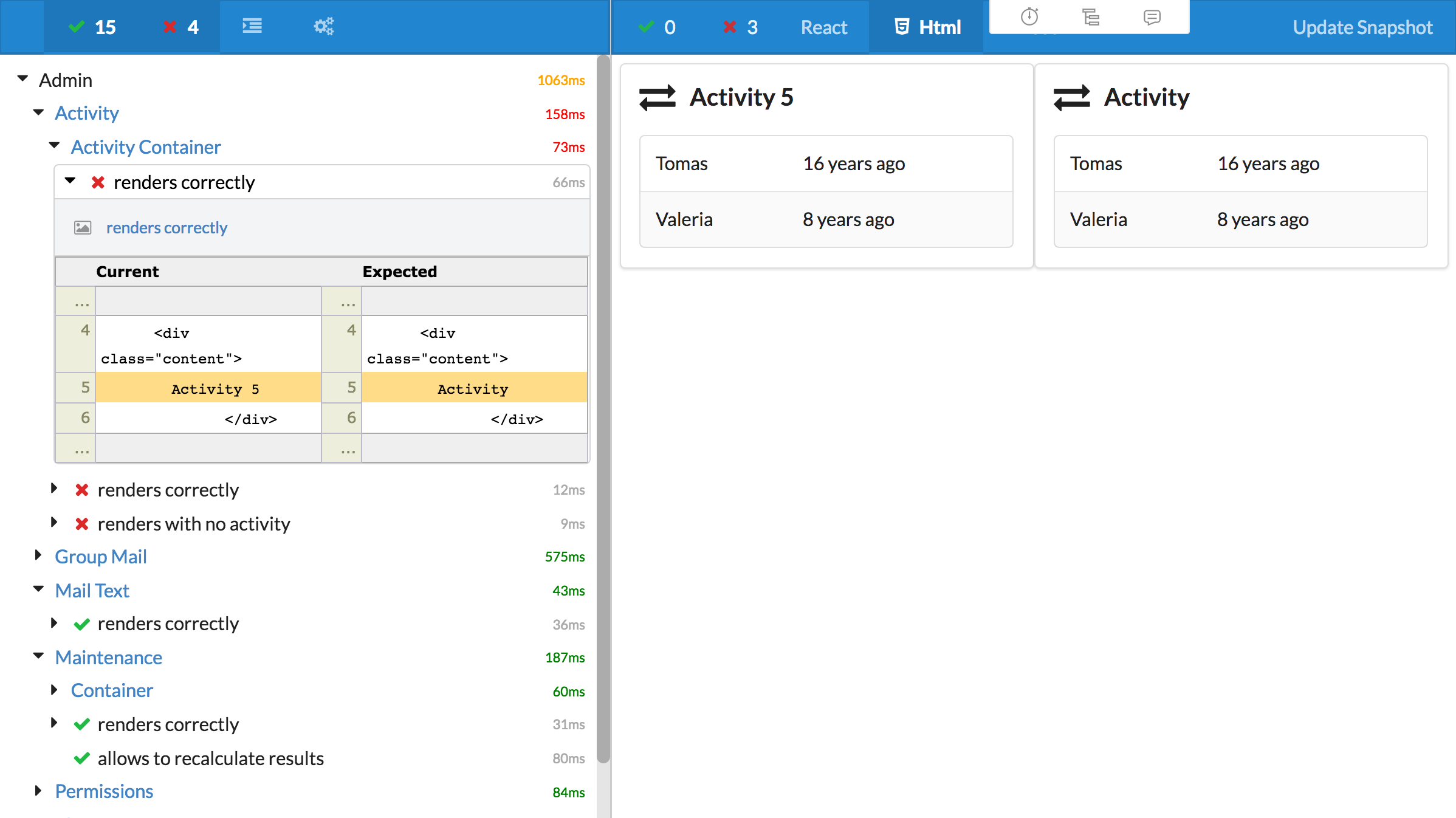Click the image snapshot icon beside renders correctly
The image size is (1456, 818).
point(83,227)
